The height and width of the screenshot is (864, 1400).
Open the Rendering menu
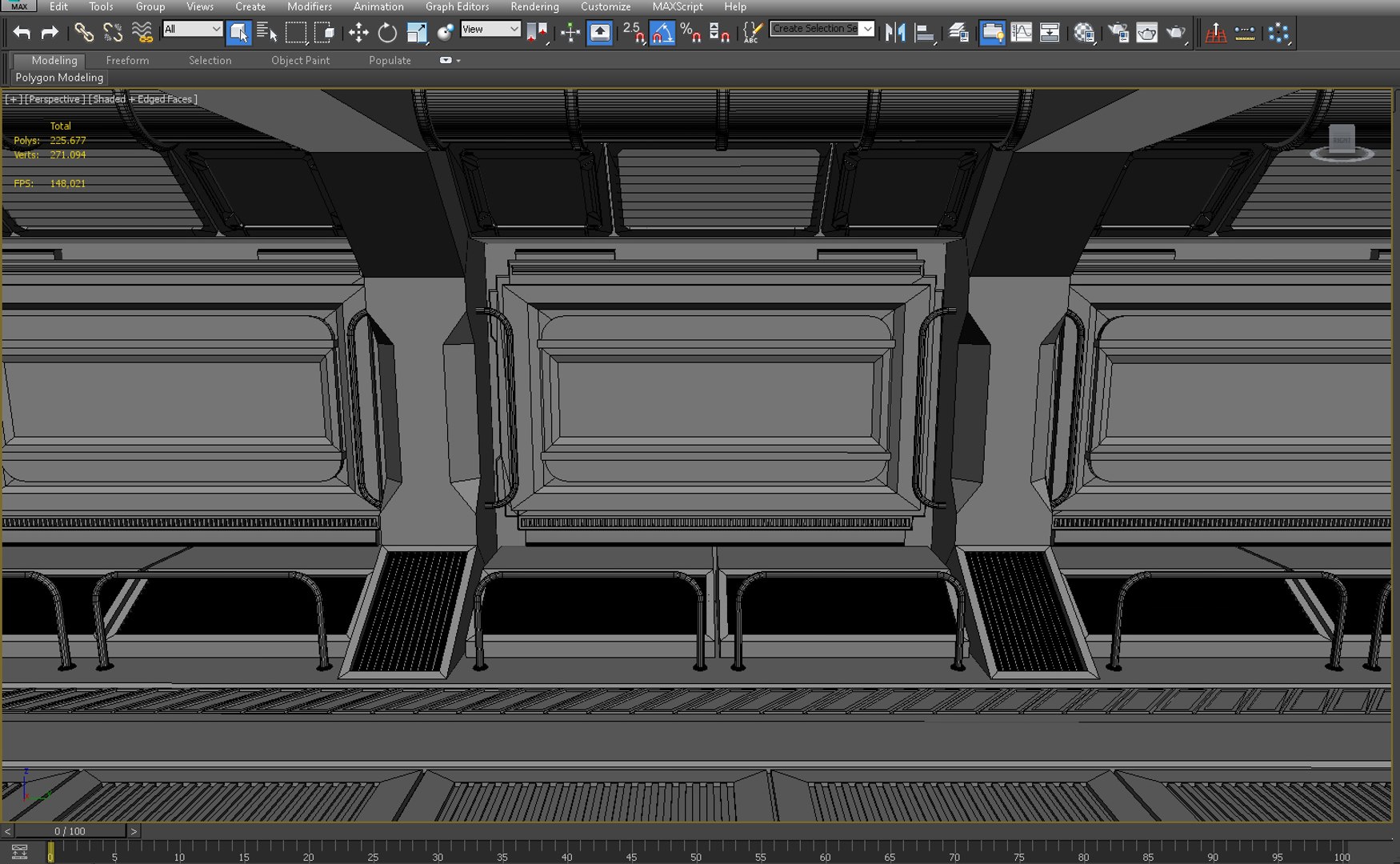pos(534,6)
